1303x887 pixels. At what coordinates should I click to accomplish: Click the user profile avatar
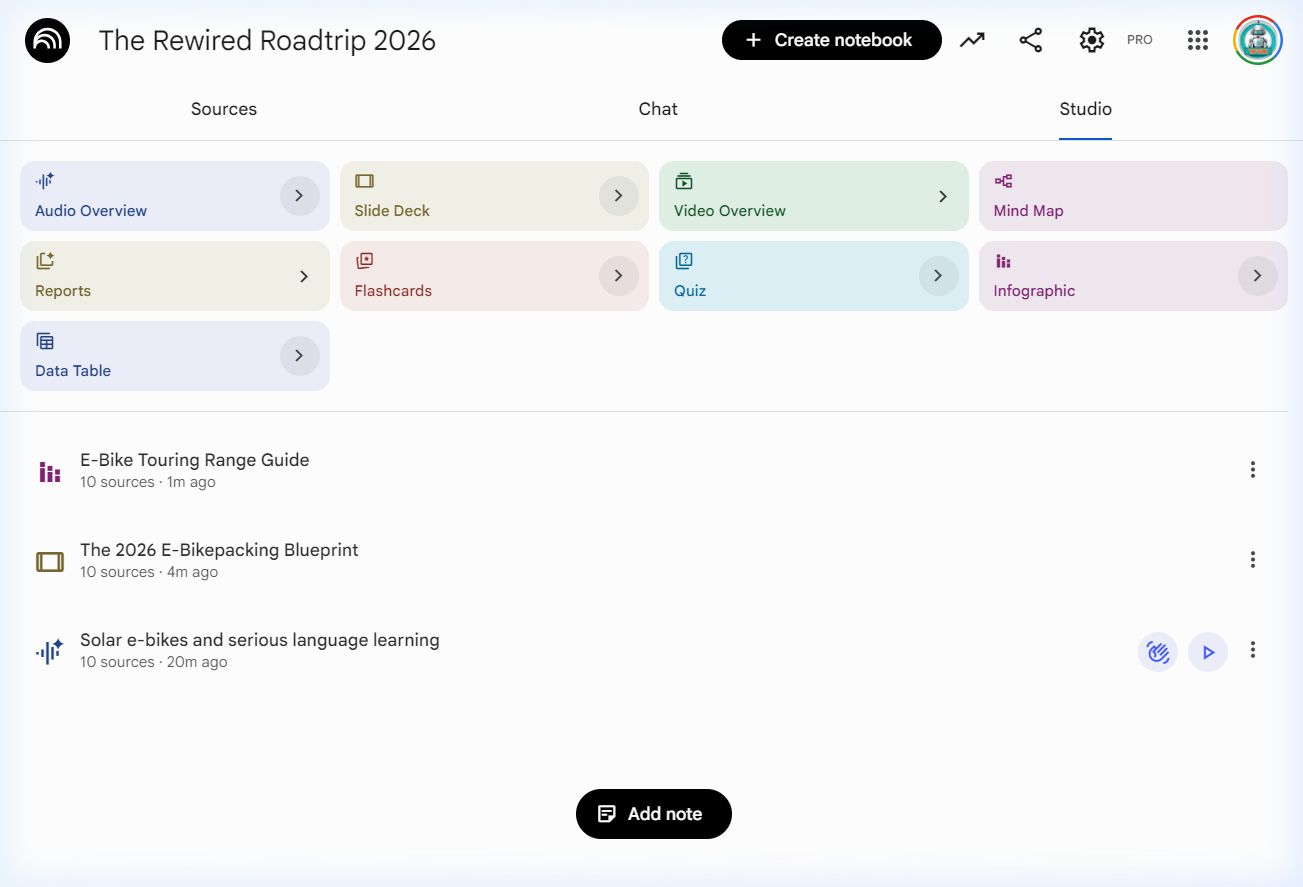pyautogui.click(x=1257, y=40)
